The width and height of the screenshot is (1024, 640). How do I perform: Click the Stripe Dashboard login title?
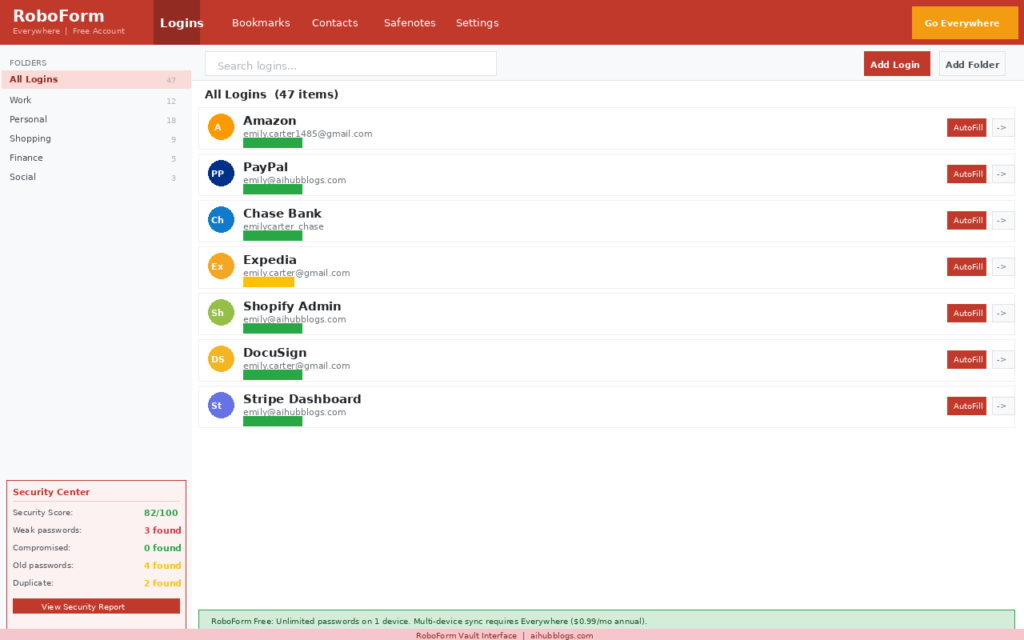(x=302, y=398)
